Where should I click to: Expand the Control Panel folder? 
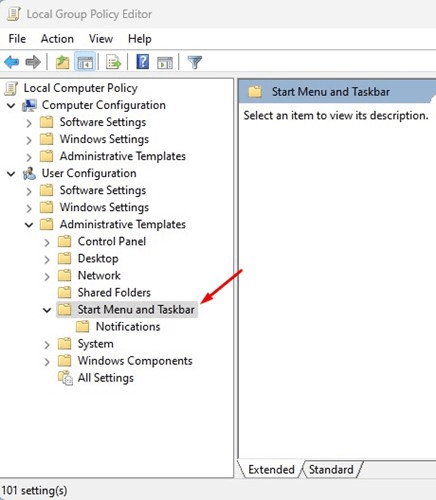coord(47,242)
